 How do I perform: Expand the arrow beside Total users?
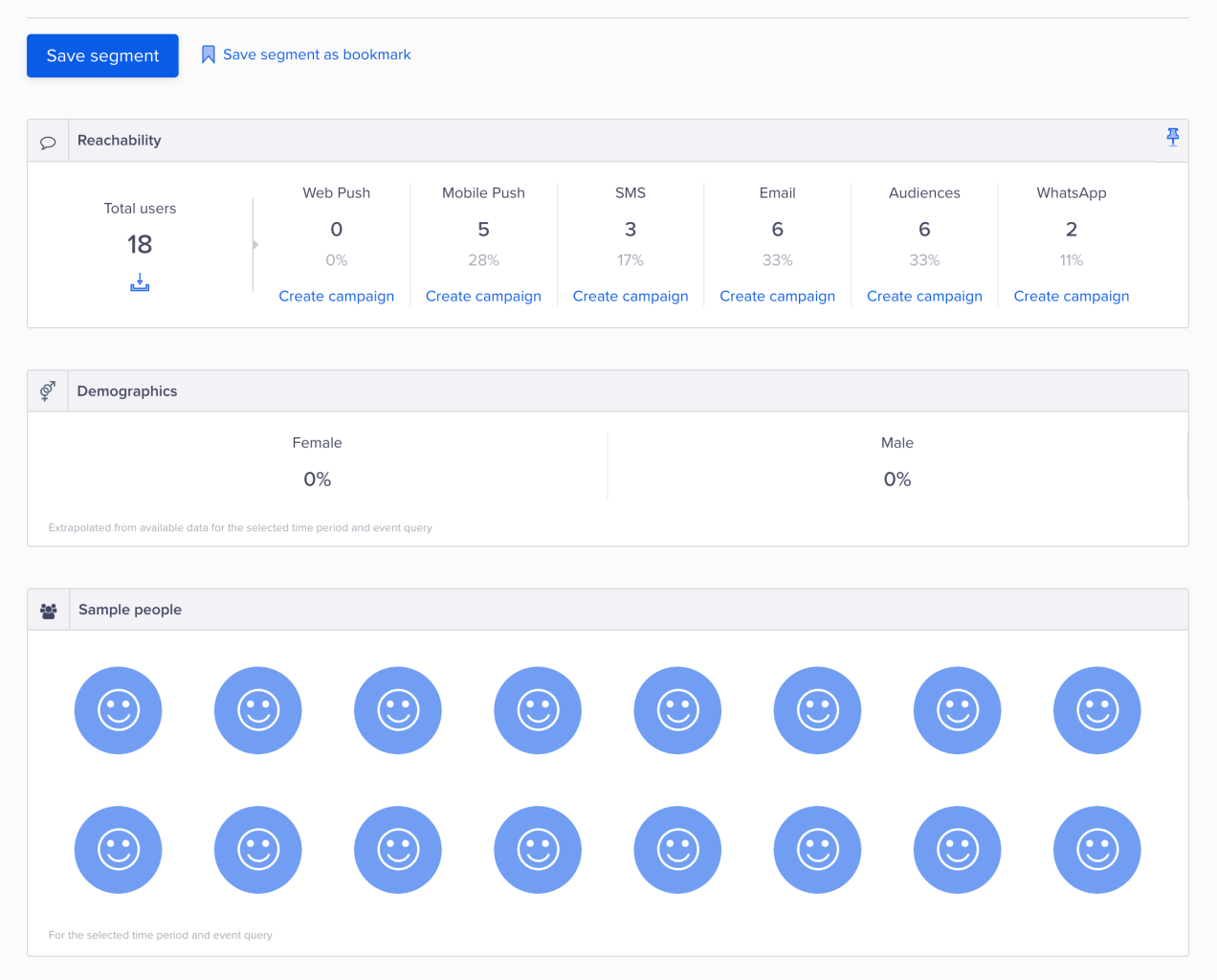coord(255,245)
